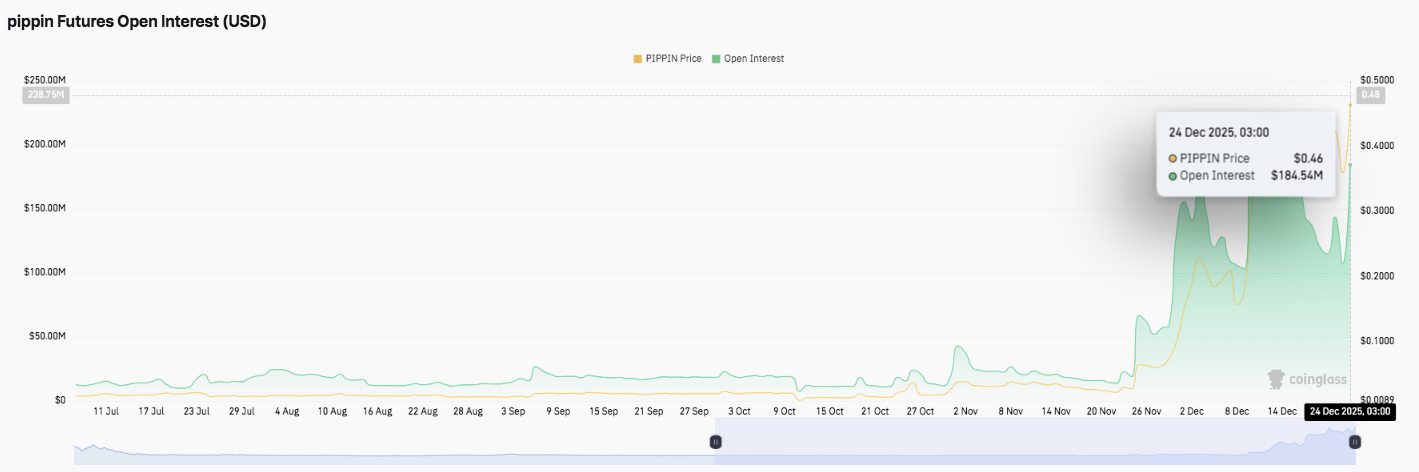Click the yellow dot in tooltip PIPPIN Price
This screenshot has width=1419, height=472.
pos(1172,158)
